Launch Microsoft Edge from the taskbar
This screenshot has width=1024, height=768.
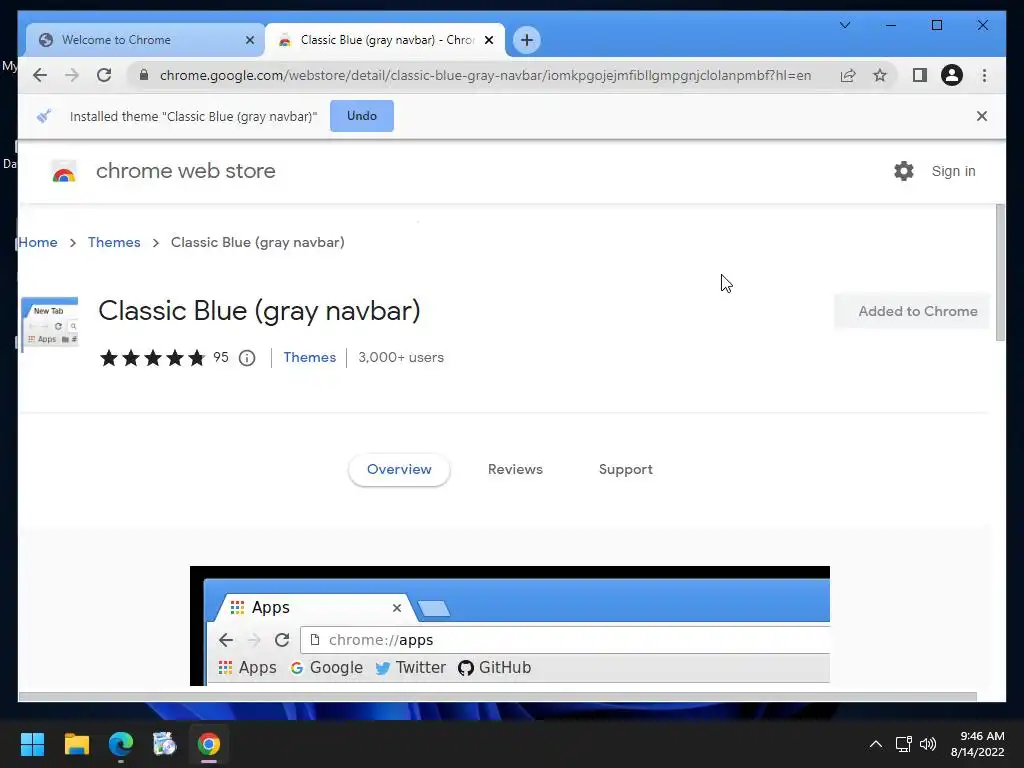(x=121, y=744)
